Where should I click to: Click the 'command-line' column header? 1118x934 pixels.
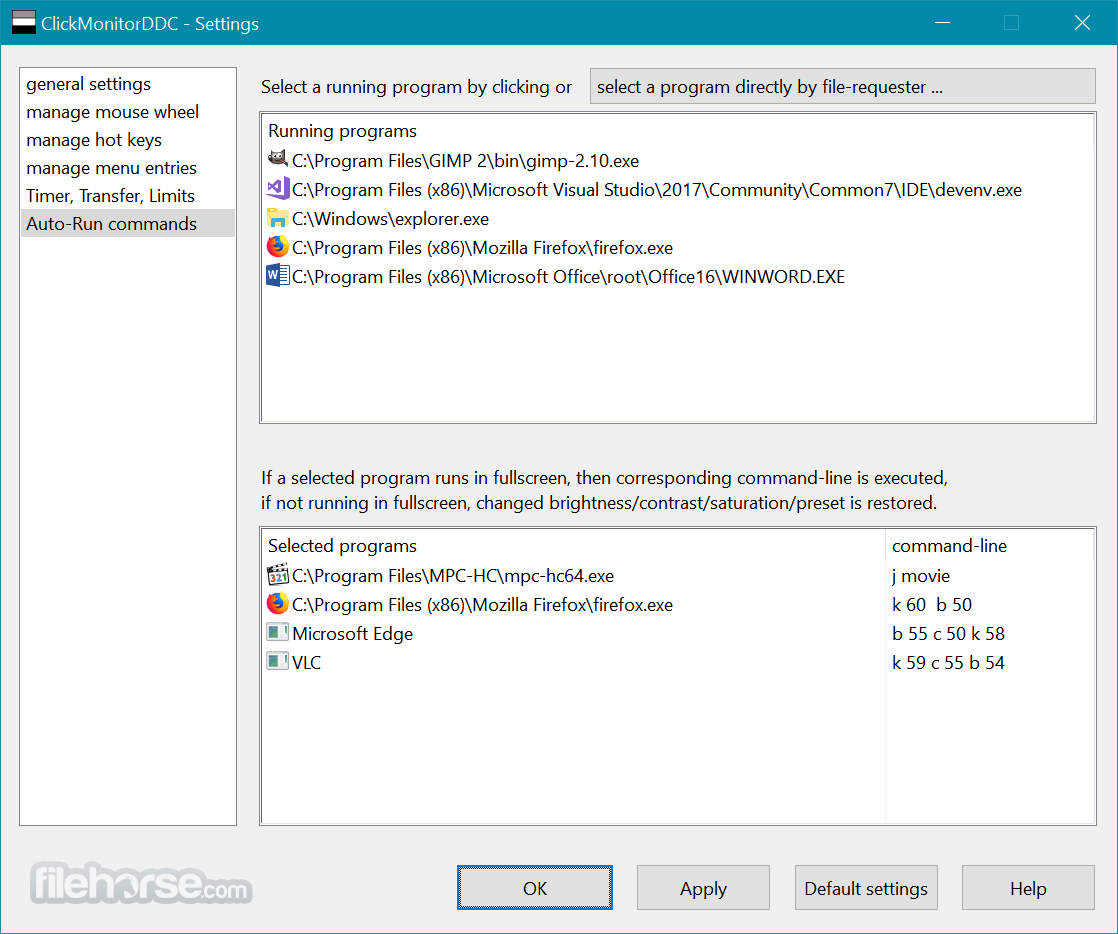949,546
